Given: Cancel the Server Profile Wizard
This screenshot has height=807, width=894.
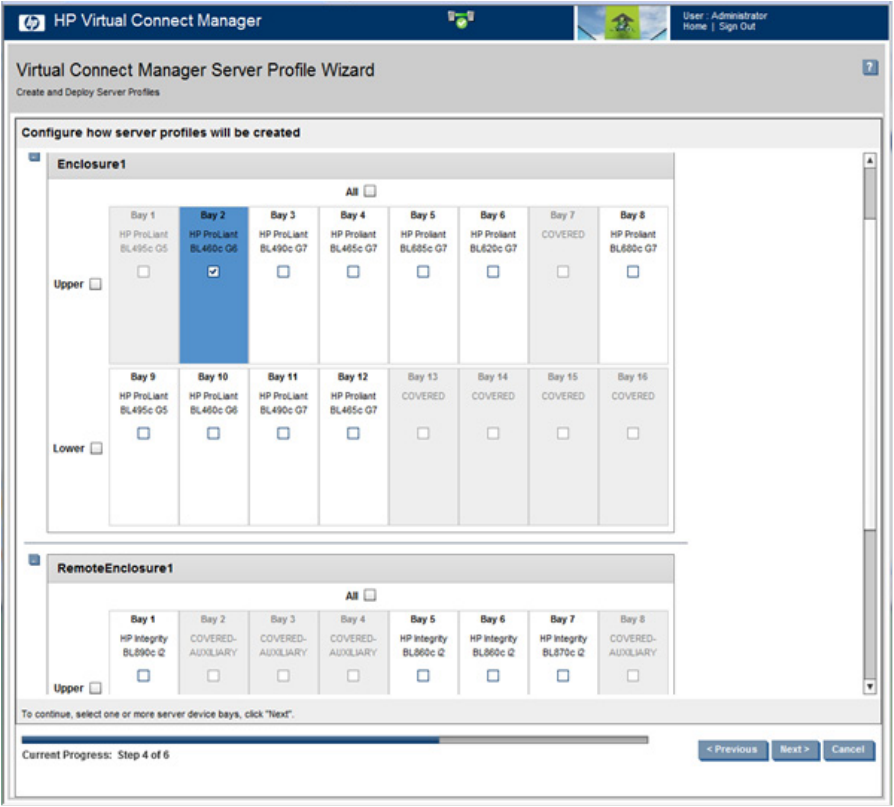Looking at the screenshot, I should point(848,749).
